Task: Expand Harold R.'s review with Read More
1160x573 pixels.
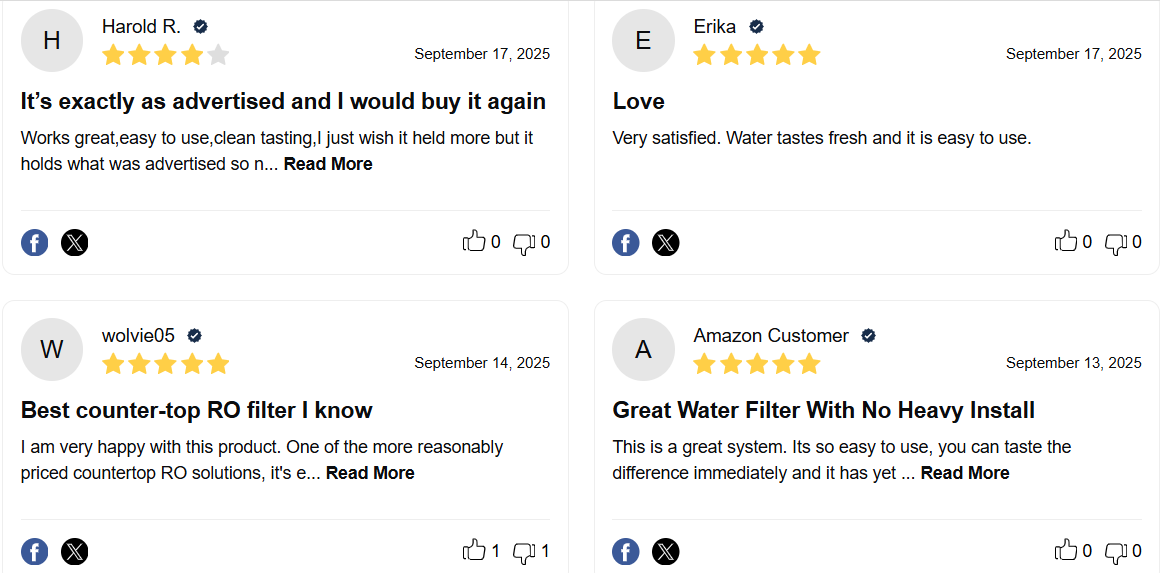Action: (x=328, y=164)
